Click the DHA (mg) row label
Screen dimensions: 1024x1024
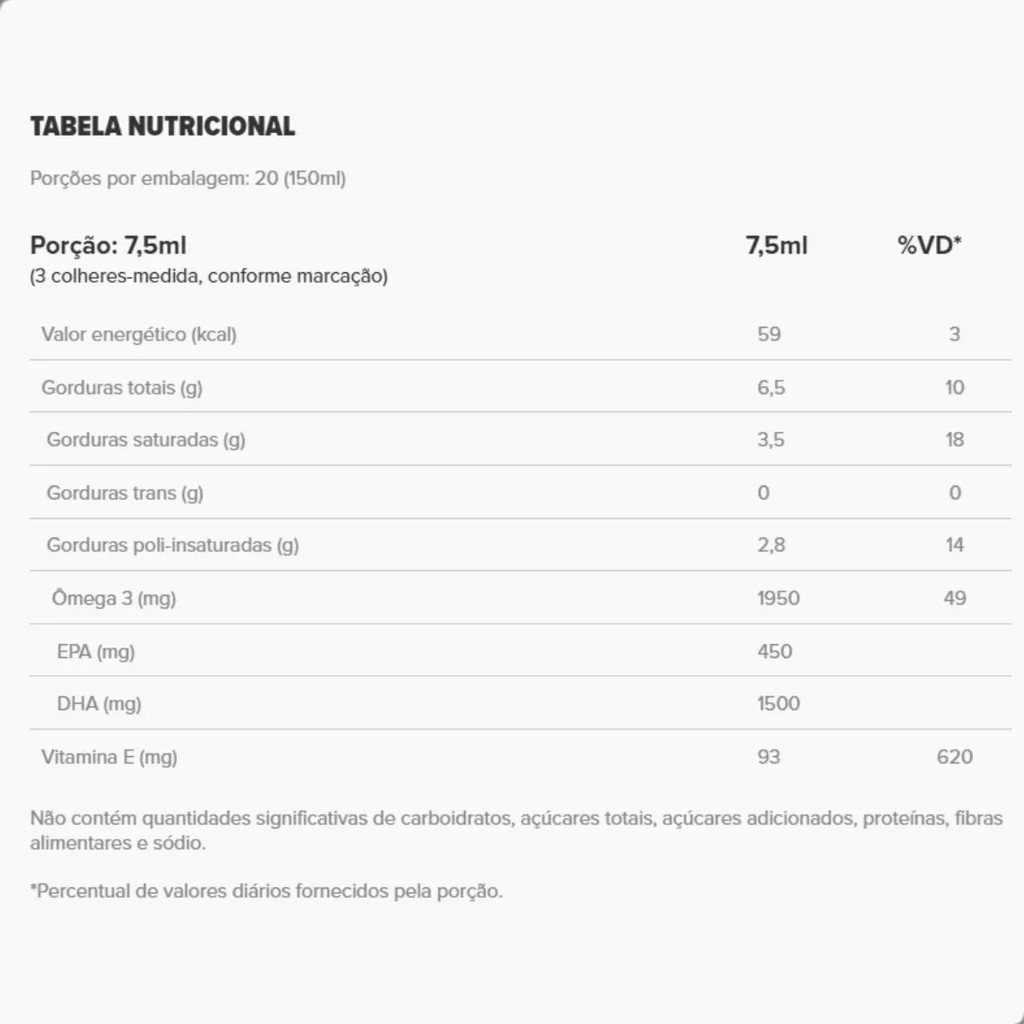coord(99,704)
